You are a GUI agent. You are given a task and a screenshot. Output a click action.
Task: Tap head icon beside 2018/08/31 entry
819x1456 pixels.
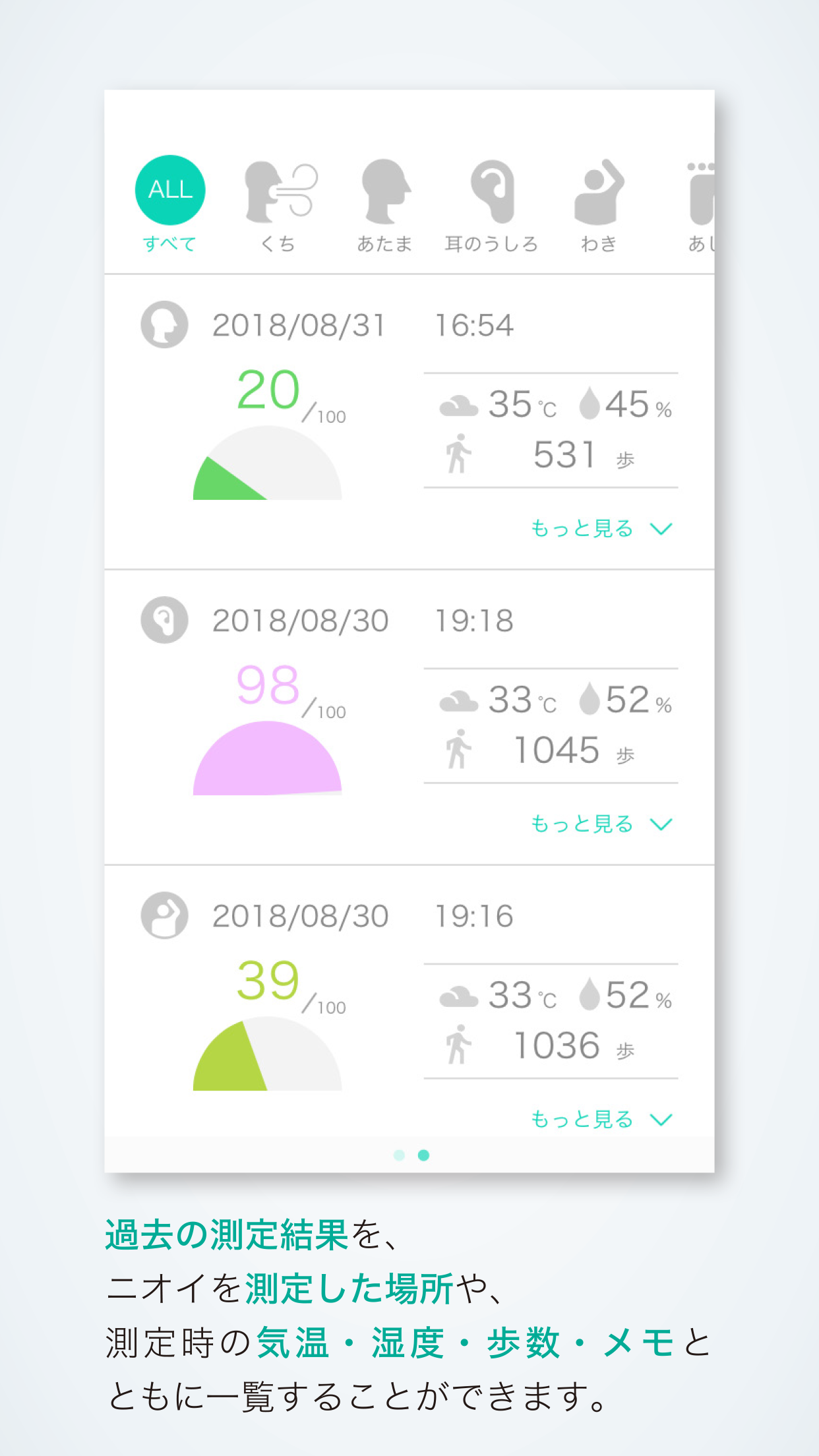[x=164, y=324]
